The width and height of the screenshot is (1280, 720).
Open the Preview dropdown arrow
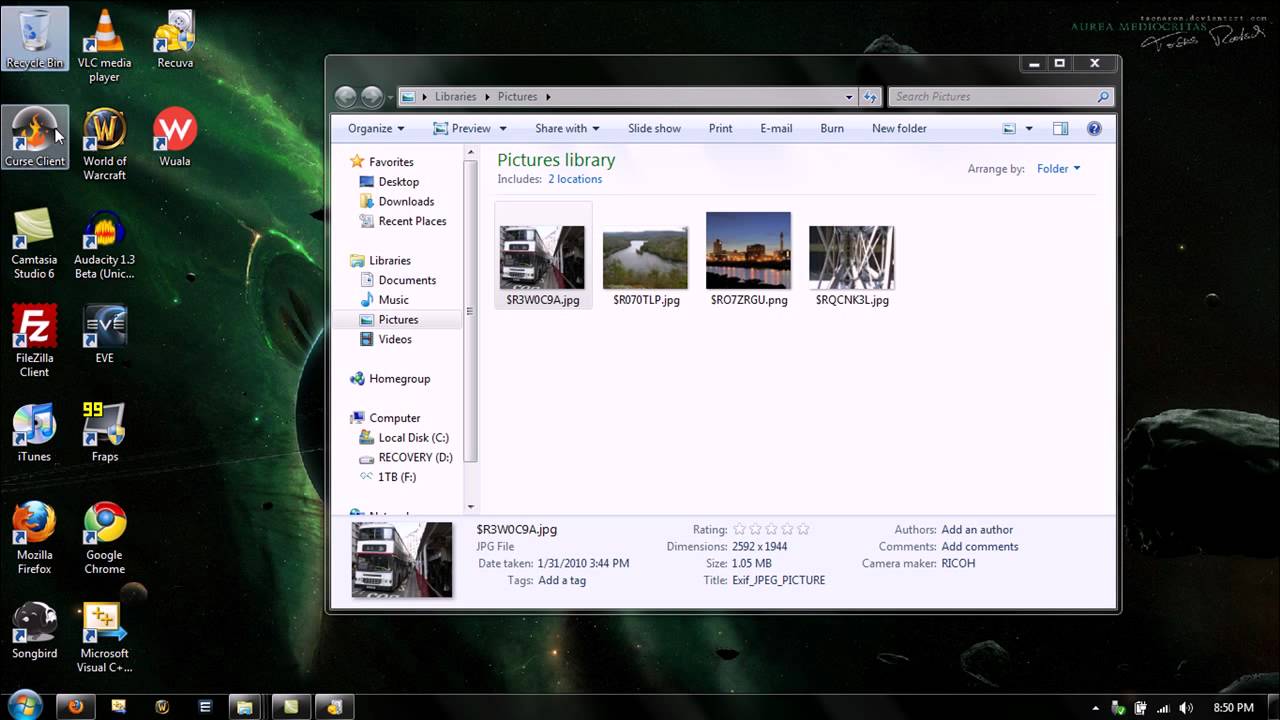(503, 128)
